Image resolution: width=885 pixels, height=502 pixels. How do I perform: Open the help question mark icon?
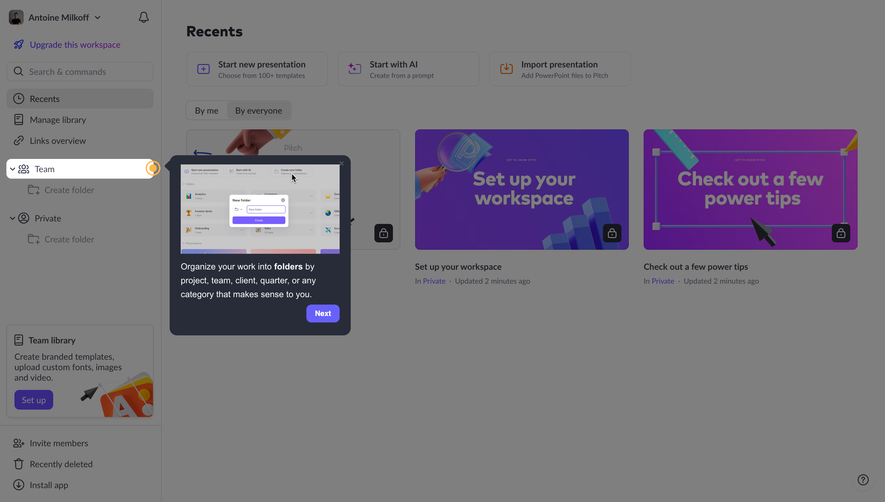click(x=863, y=480)
